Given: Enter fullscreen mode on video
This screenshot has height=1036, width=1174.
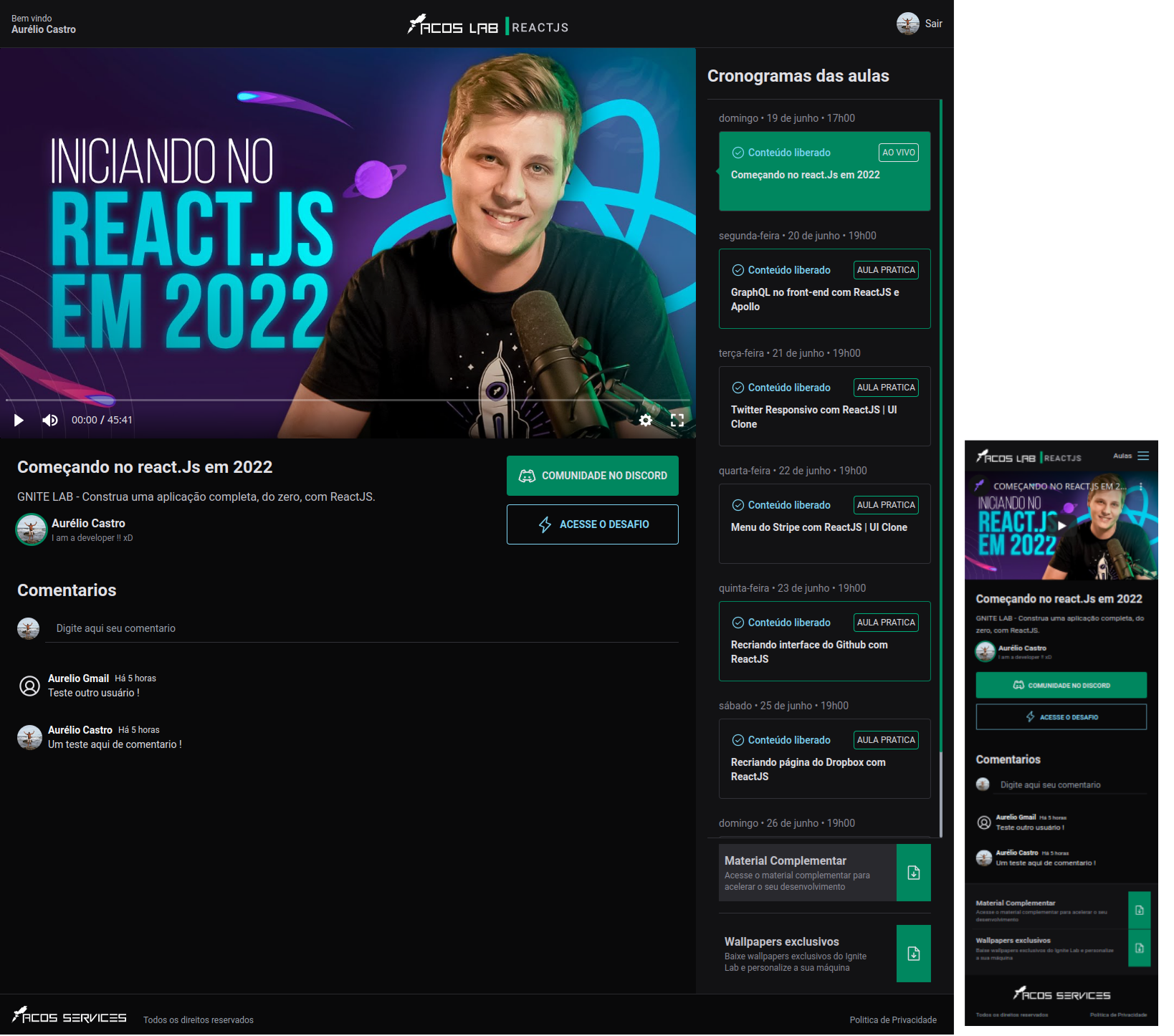Looking at the screenshot, I should (x=677, y=421).
